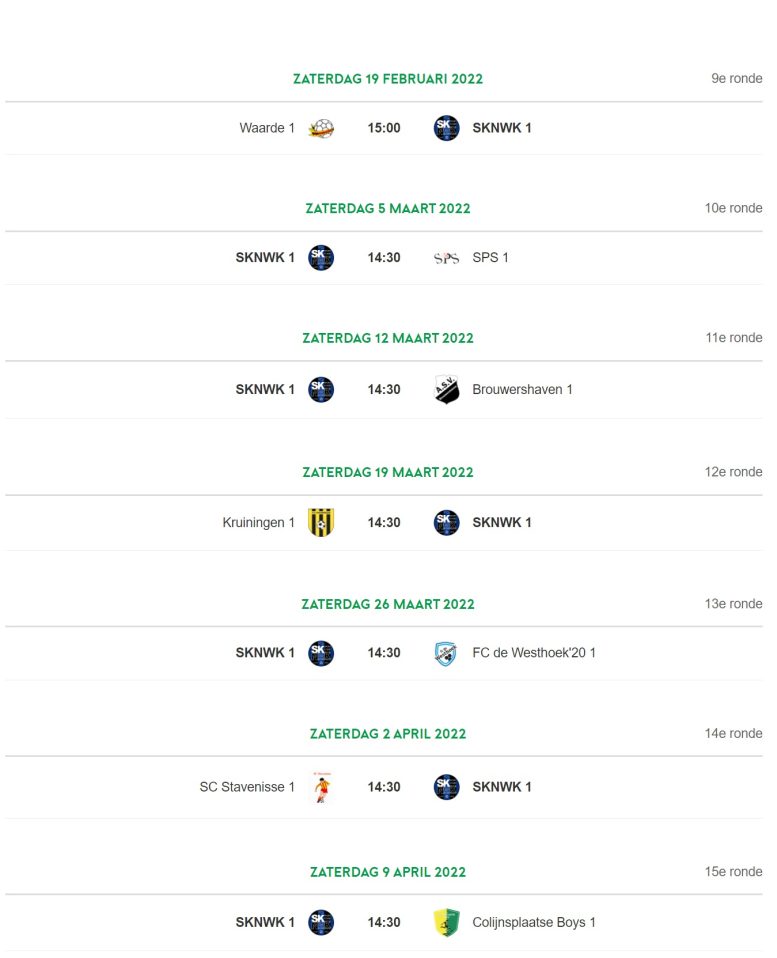Click the Kruiningen yellow-black striped crest
The height and width of the screenshot is (958, 777).
coord(321,522)
